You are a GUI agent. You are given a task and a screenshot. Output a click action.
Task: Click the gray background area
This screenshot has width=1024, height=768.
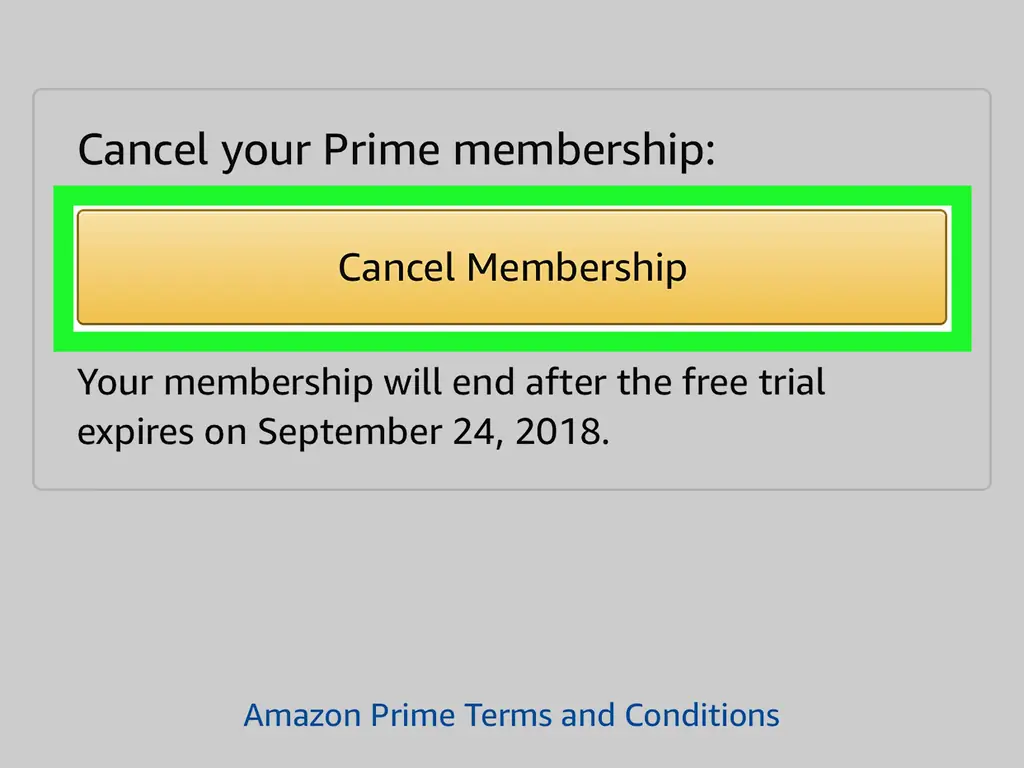pyautogui.click(x=512, y=590)
